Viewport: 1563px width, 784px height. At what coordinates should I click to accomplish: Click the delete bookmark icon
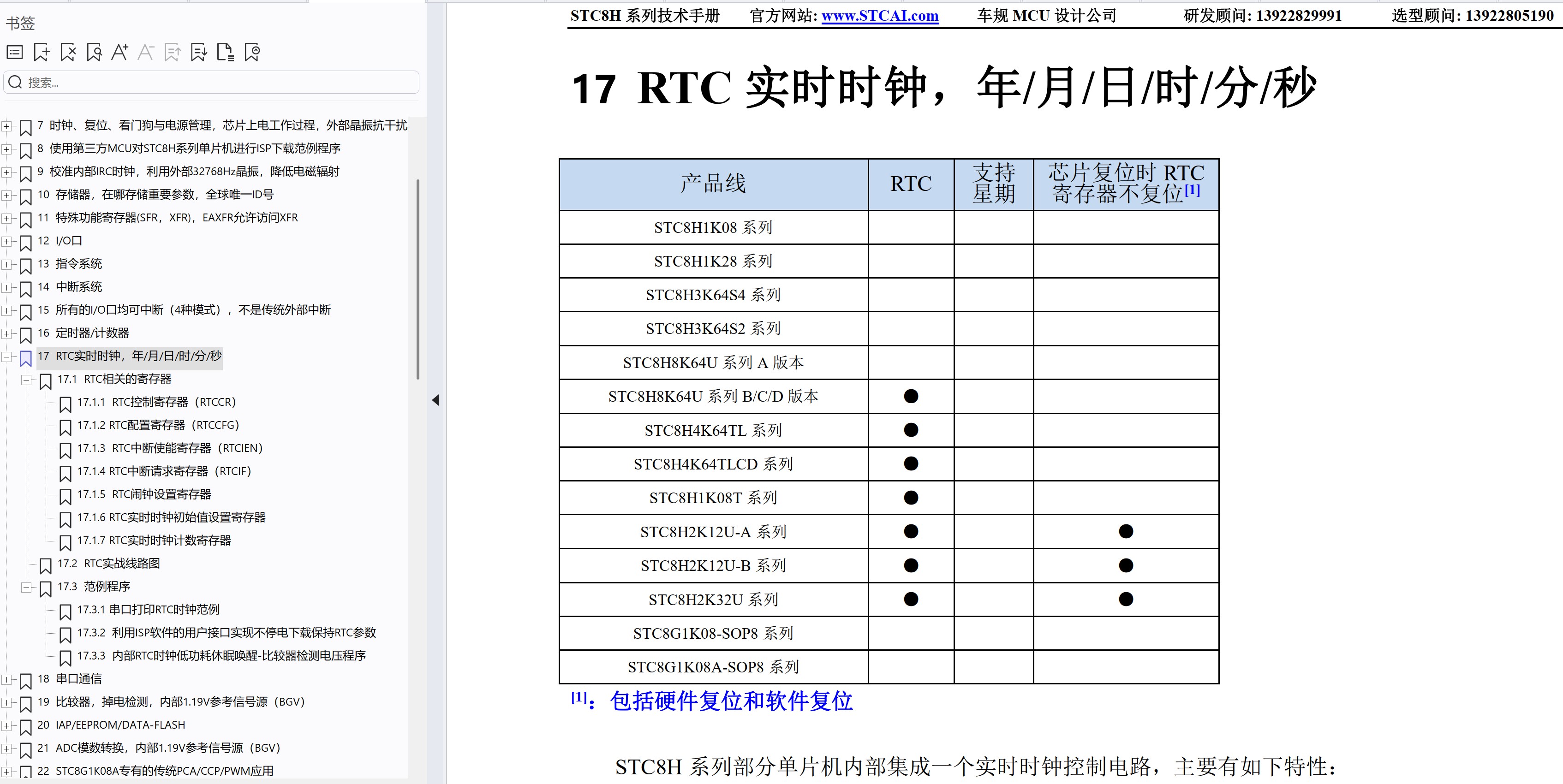pos(68,53)
